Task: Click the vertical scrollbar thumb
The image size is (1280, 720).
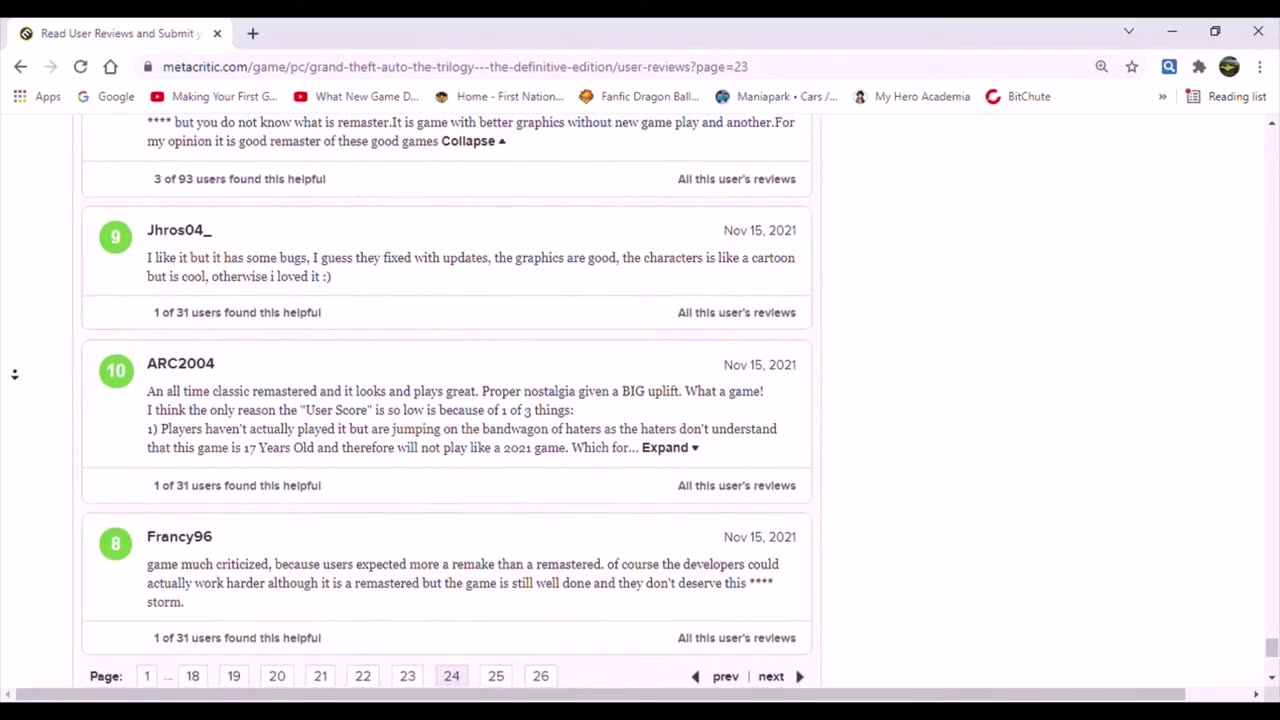Action: click(1271, 648)
